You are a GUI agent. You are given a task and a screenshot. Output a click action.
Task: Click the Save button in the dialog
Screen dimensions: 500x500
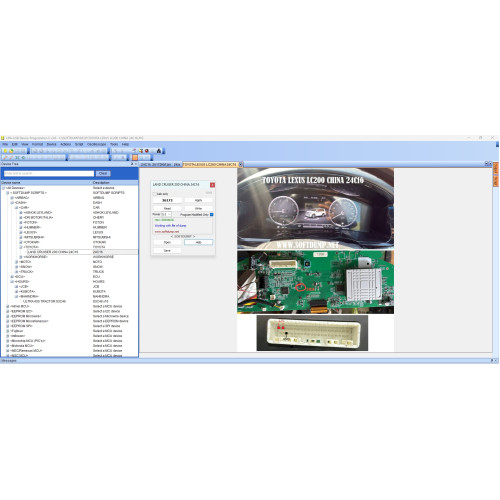click(167, 250)
